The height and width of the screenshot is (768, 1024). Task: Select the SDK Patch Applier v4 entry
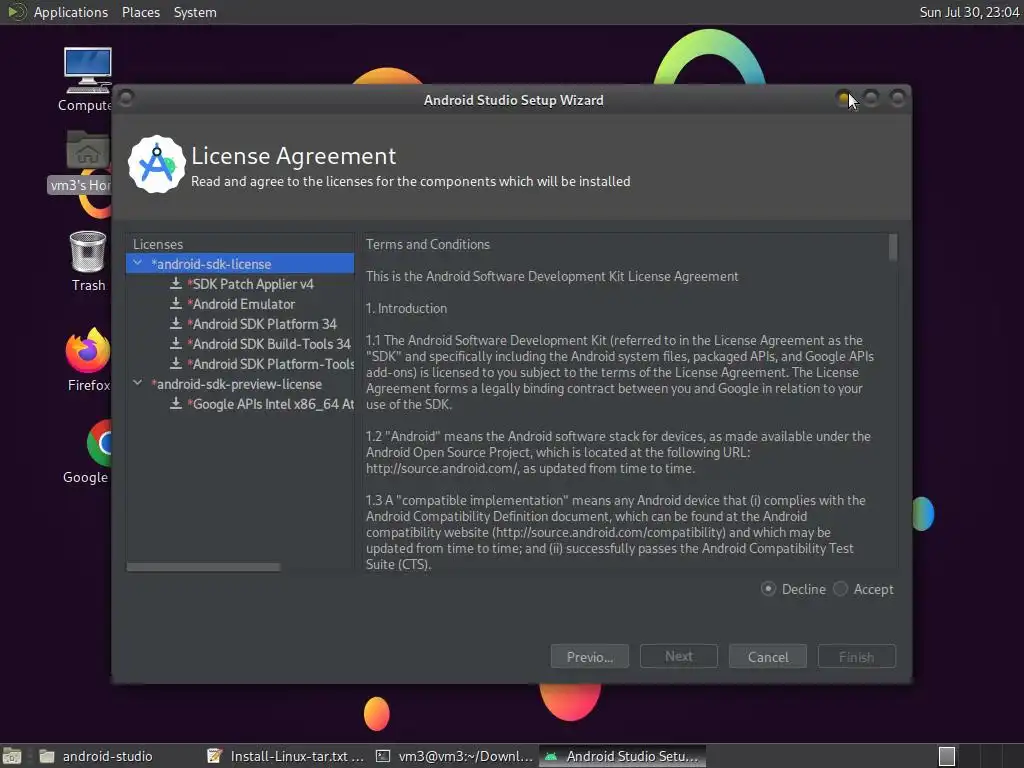(250, 284)
